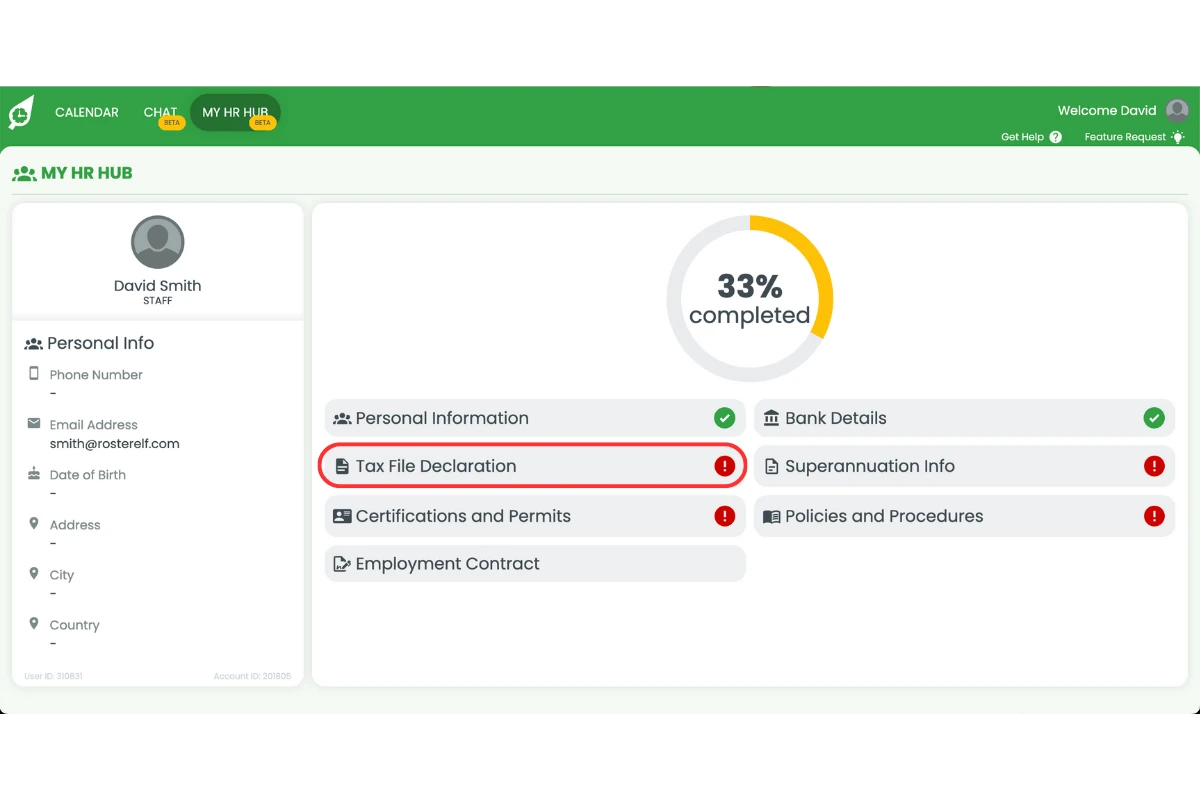
Task: Click the red alert on Policies and Procedures
Action: [1154, 516]
